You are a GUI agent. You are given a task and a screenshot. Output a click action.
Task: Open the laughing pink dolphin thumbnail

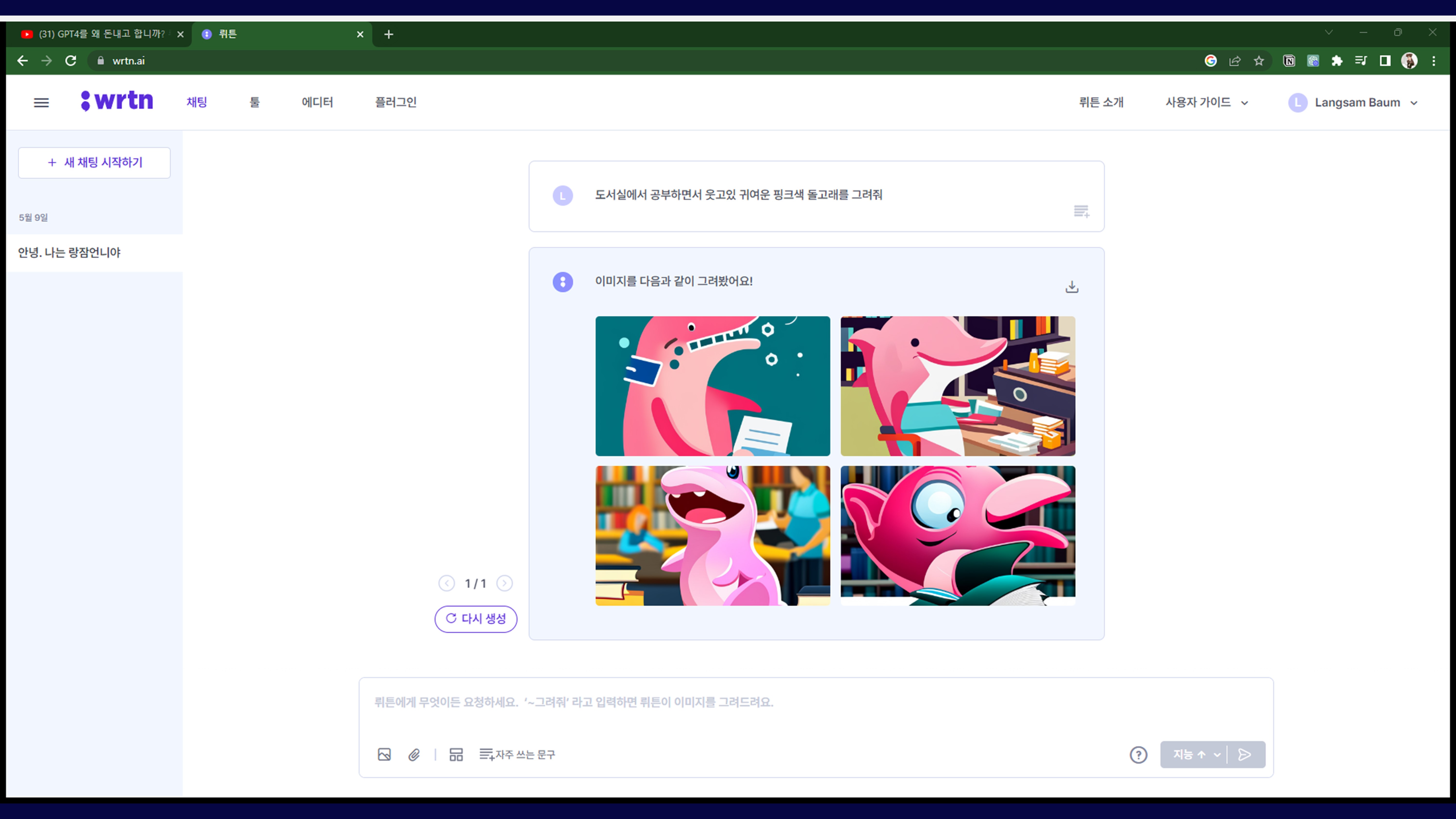pyautogui.click(x=712, y=535)
